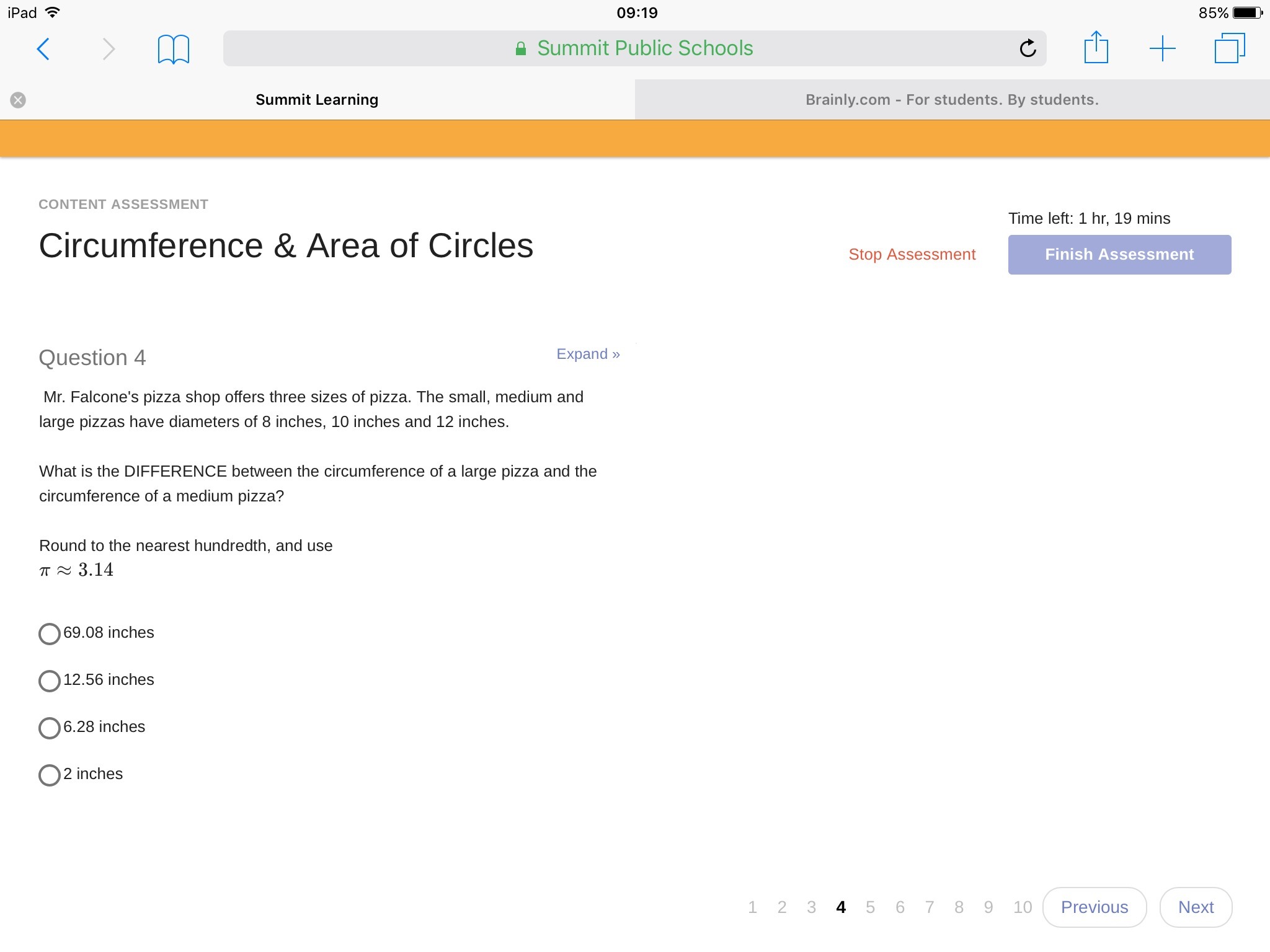Show all tabs overview icon
Screen dimensions: 1270x952
pyautogui.click(x=1229, y=48)
